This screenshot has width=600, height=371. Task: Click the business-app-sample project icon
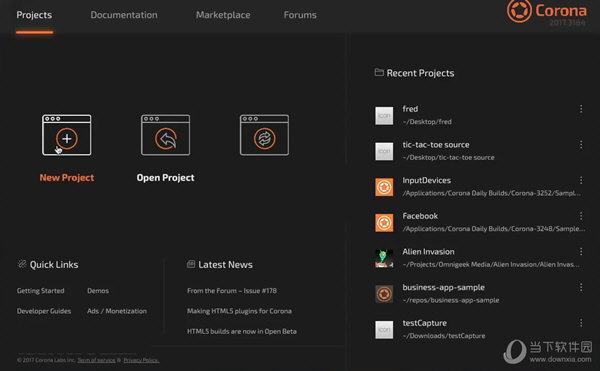tap(384, 294)
